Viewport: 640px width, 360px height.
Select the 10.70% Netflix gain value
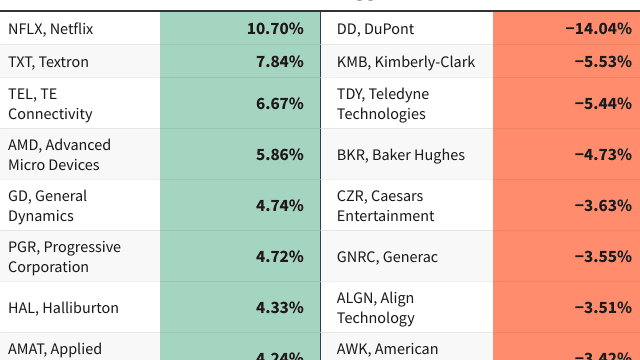click(275, 29)
